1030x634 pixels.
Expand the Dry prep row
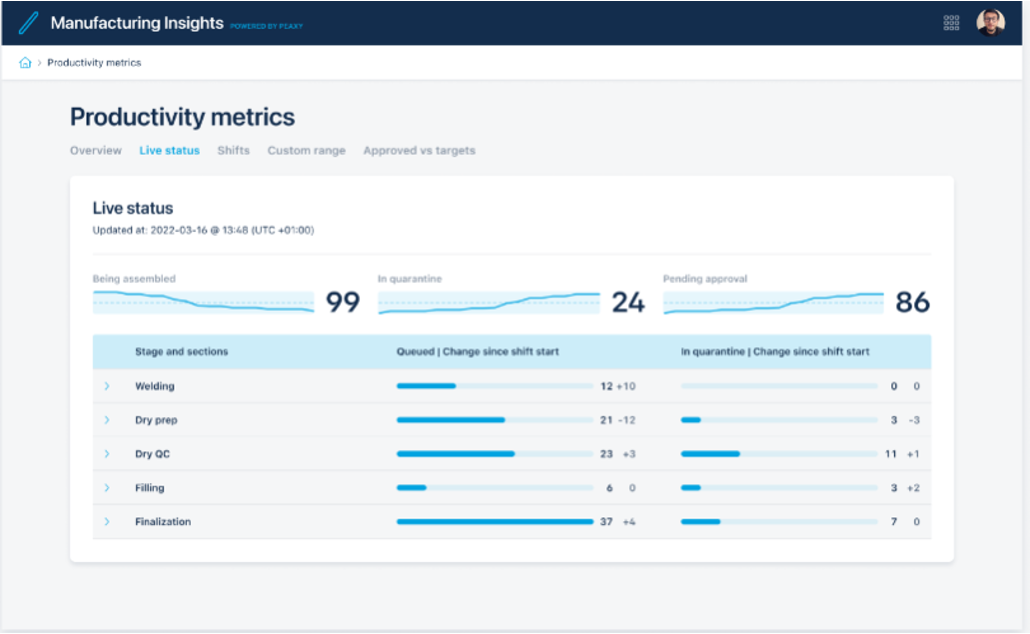(107, 420)
